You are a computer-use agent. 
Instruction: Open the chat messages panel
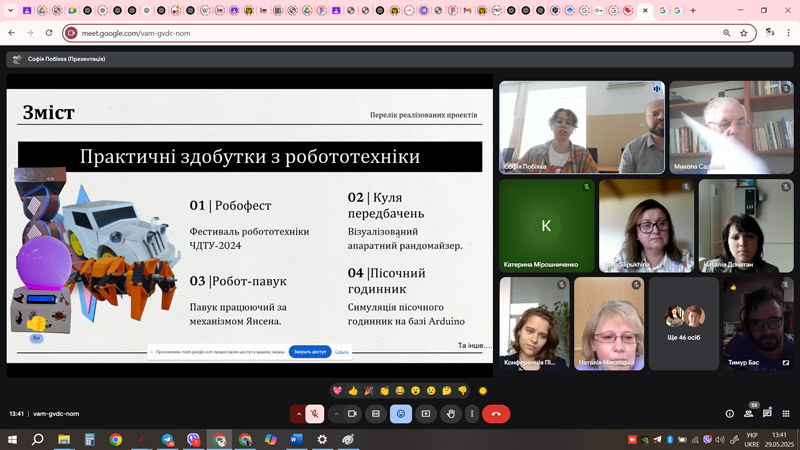pos(767,414)
